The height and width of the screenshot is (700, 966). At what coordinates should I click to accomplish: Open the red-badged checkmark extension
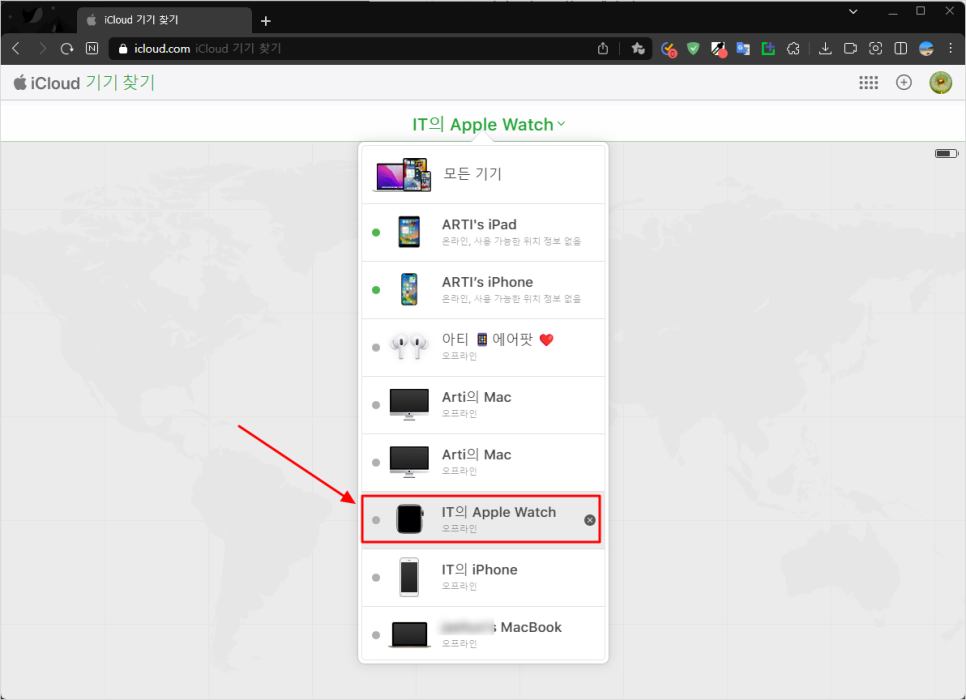[668, 49]
